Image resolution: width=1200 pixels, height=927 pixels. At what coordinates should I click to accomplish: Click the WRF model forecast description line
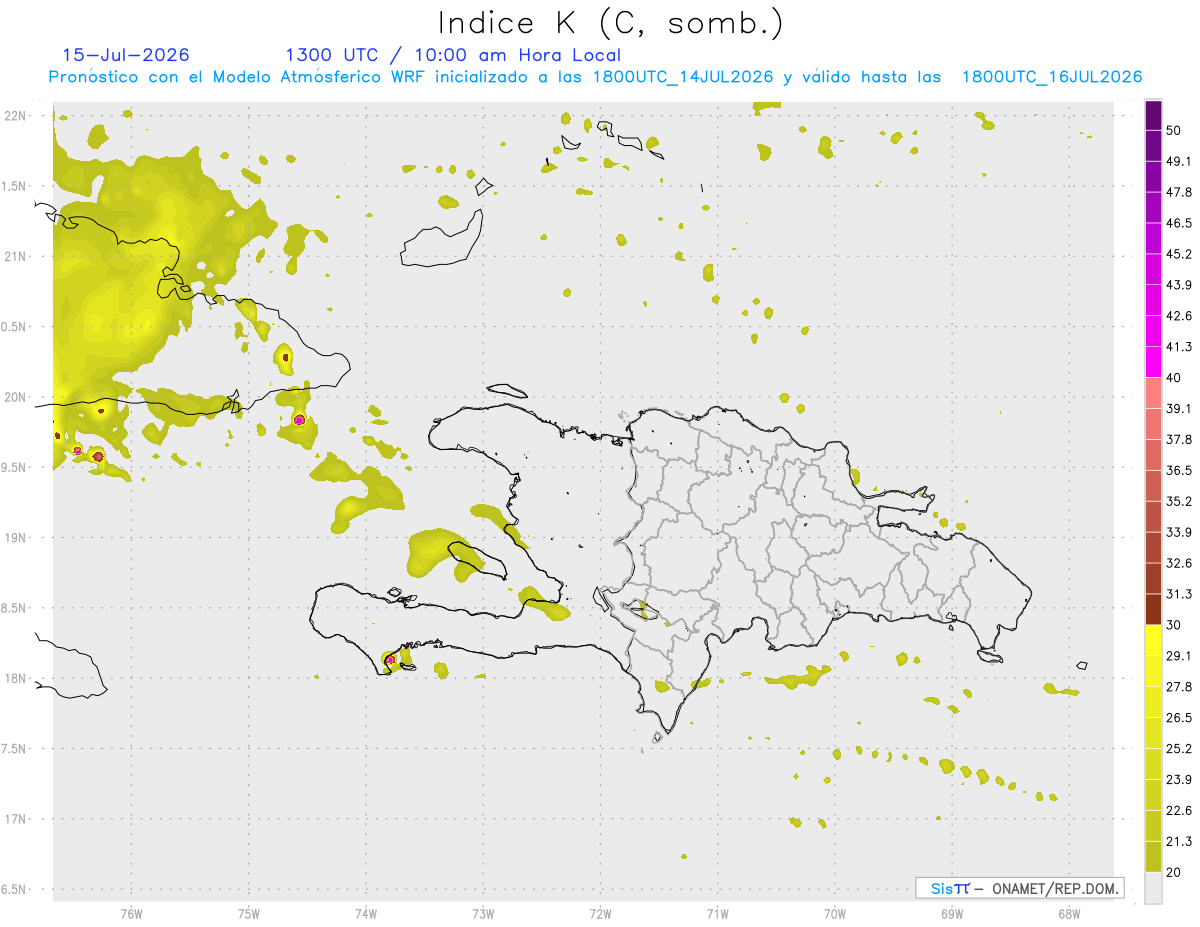pos(596,77)
